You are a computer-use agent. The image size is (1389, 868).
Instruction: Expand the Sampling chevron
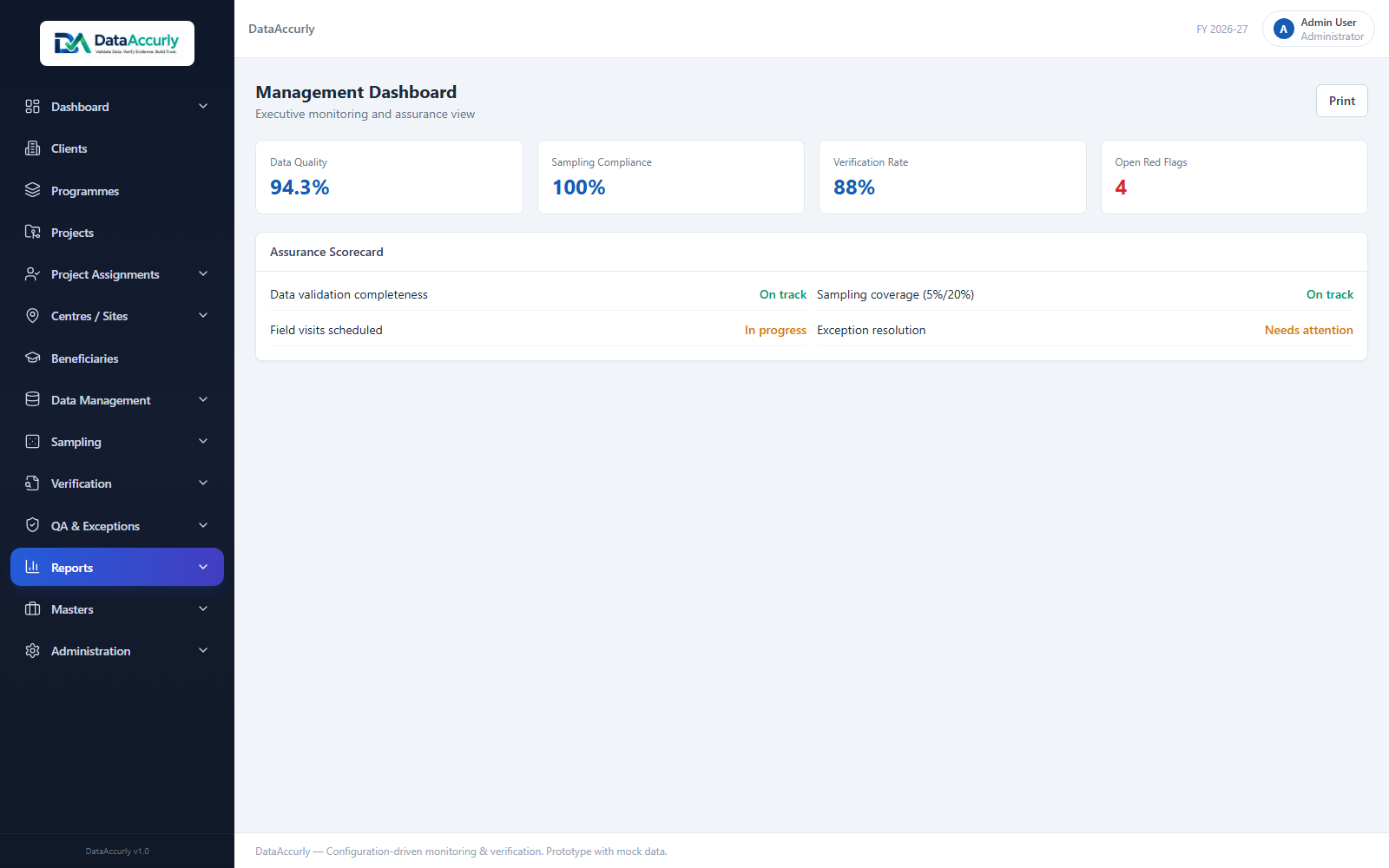(x=203, y=442)
